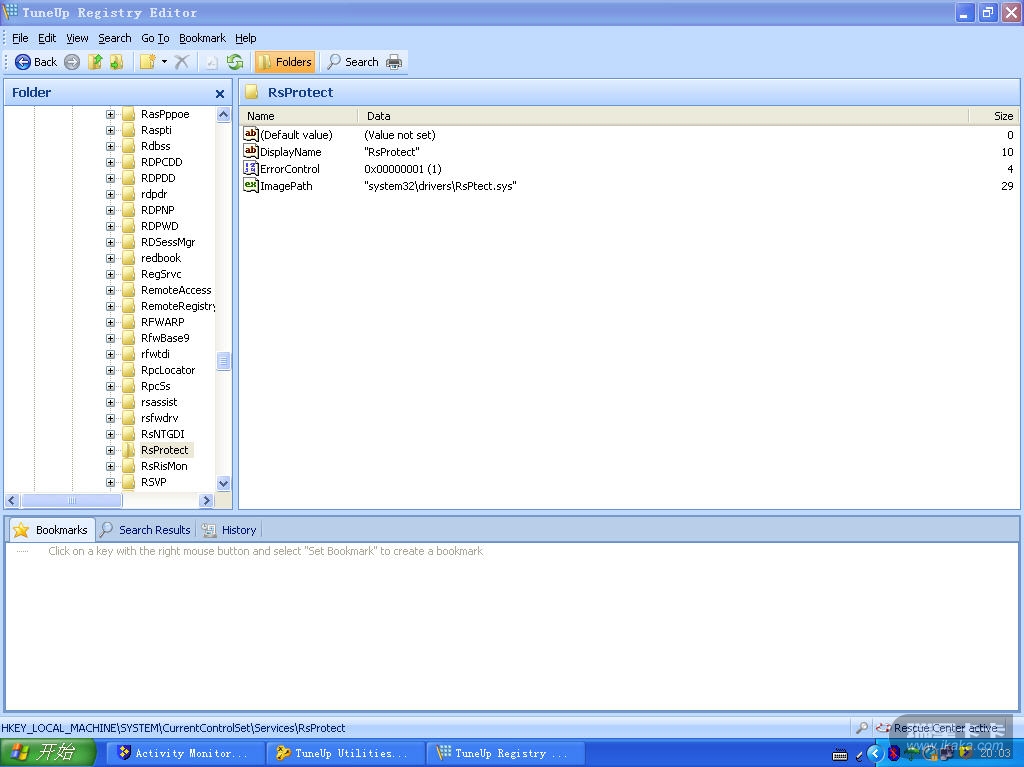The width and height of the screenshot is (1024, 767).
Task: Expand the RsProtect key
Action: pos(110,450)
